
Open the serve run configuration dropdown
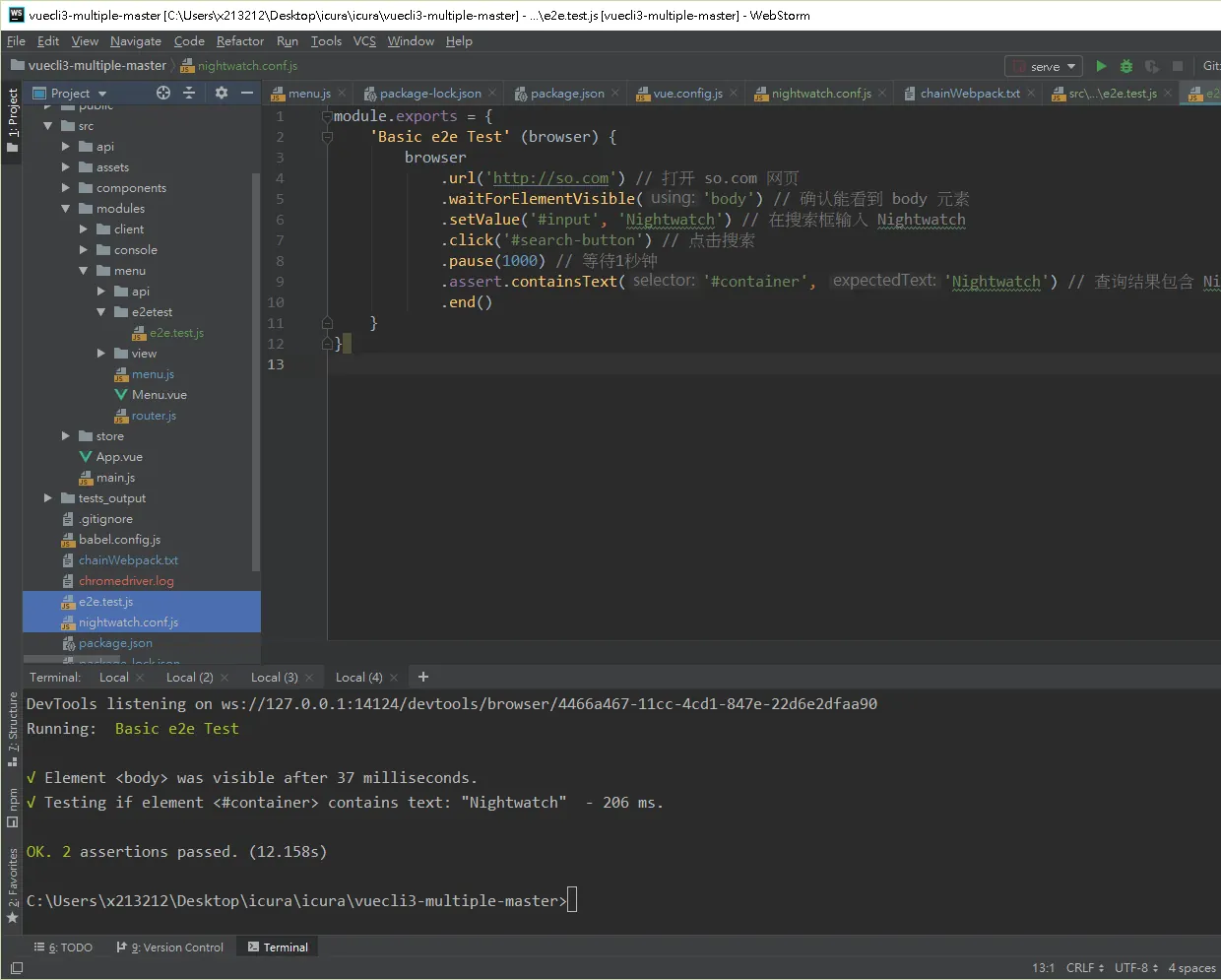(1044, 66)
